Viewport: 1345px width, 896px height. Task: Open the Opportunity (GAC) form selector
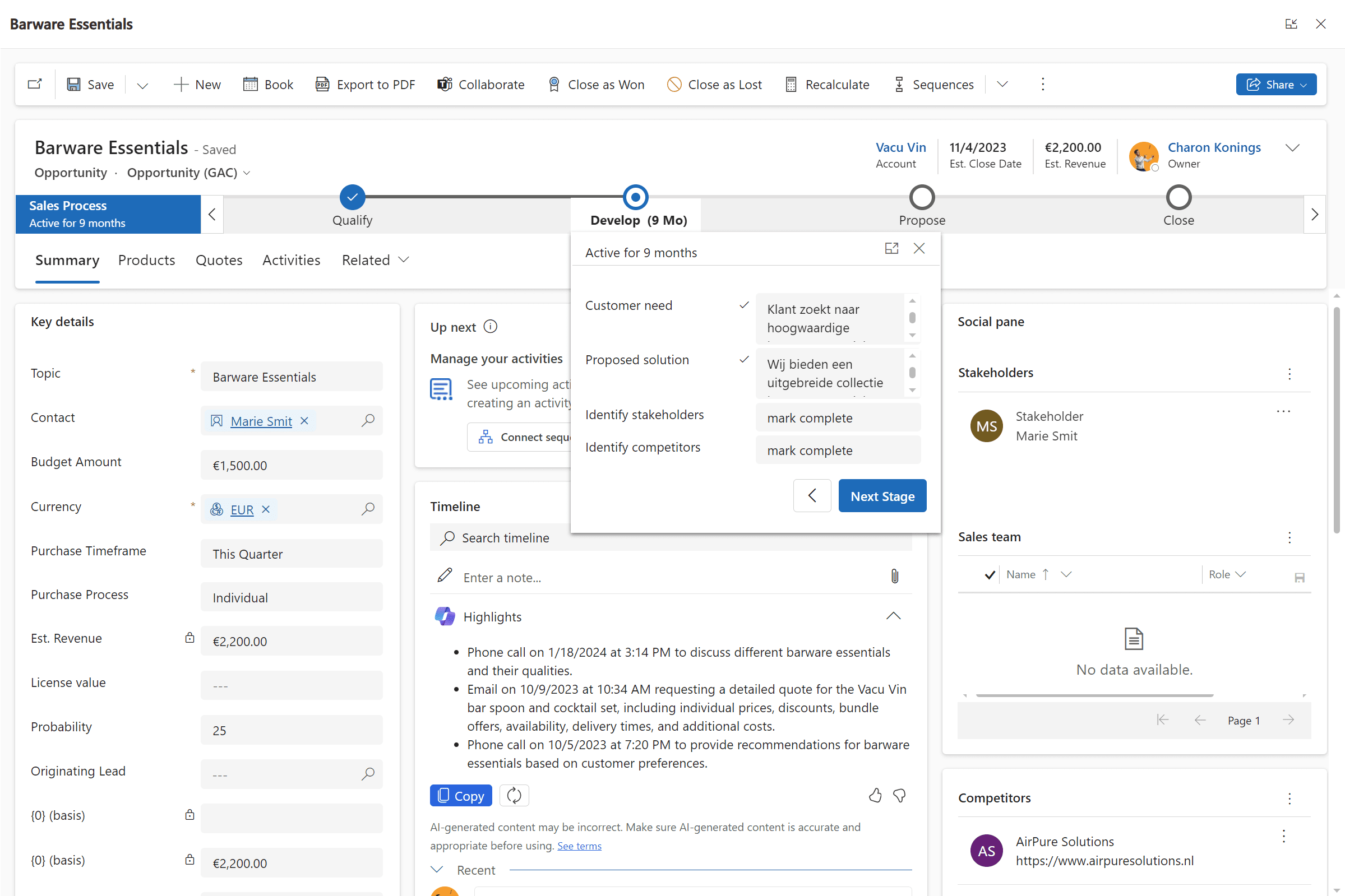188,173
